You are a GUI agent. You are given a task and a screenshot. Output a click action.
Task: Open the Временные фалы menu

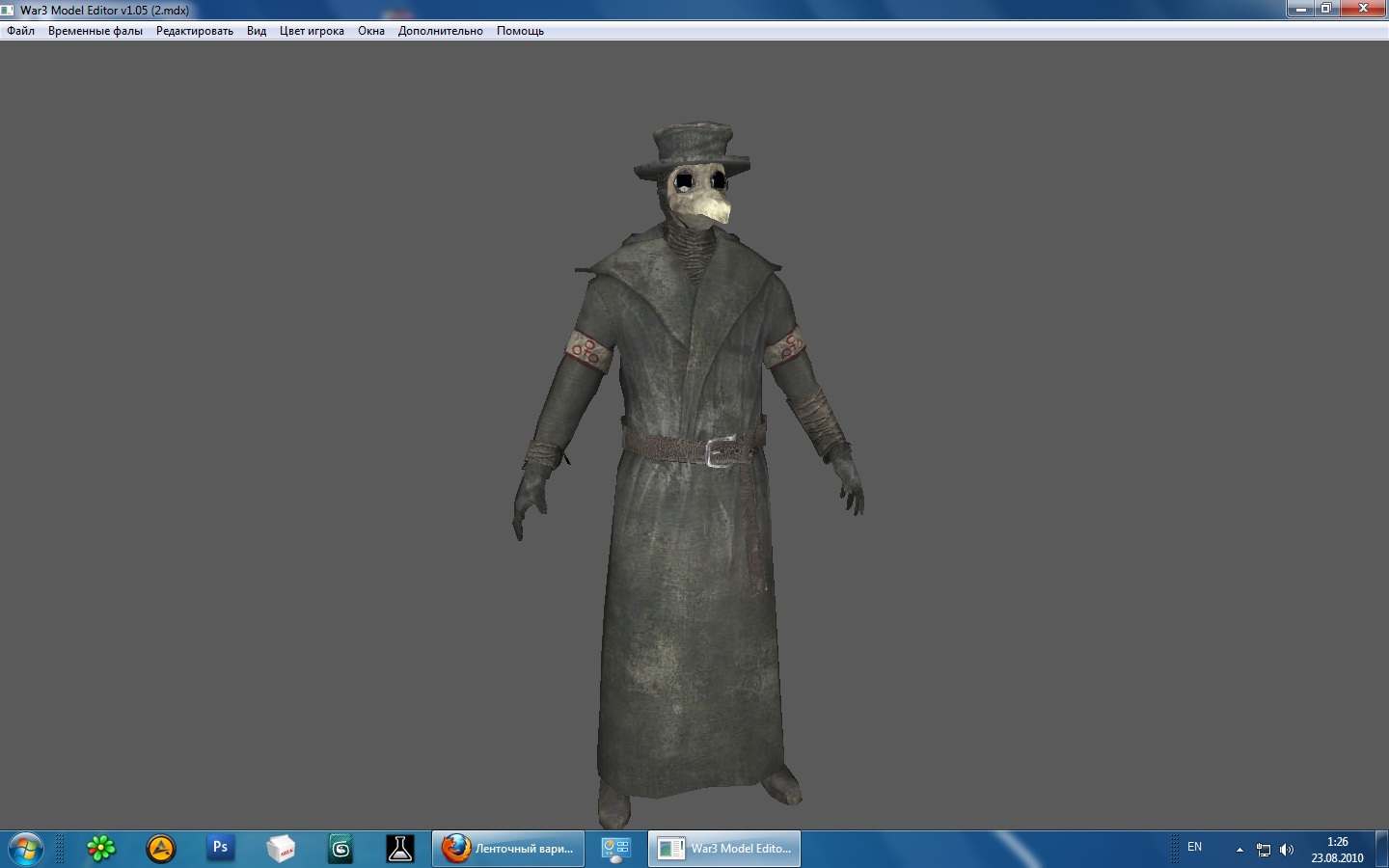pos(95,31)
